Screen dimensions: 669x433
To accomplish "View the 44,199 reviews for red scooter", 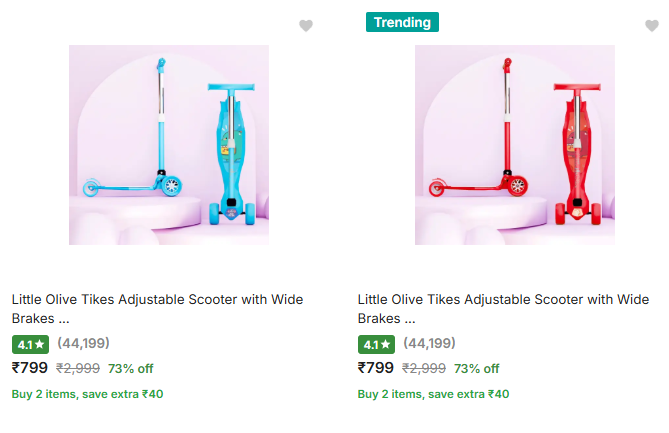I will [429, 344].
